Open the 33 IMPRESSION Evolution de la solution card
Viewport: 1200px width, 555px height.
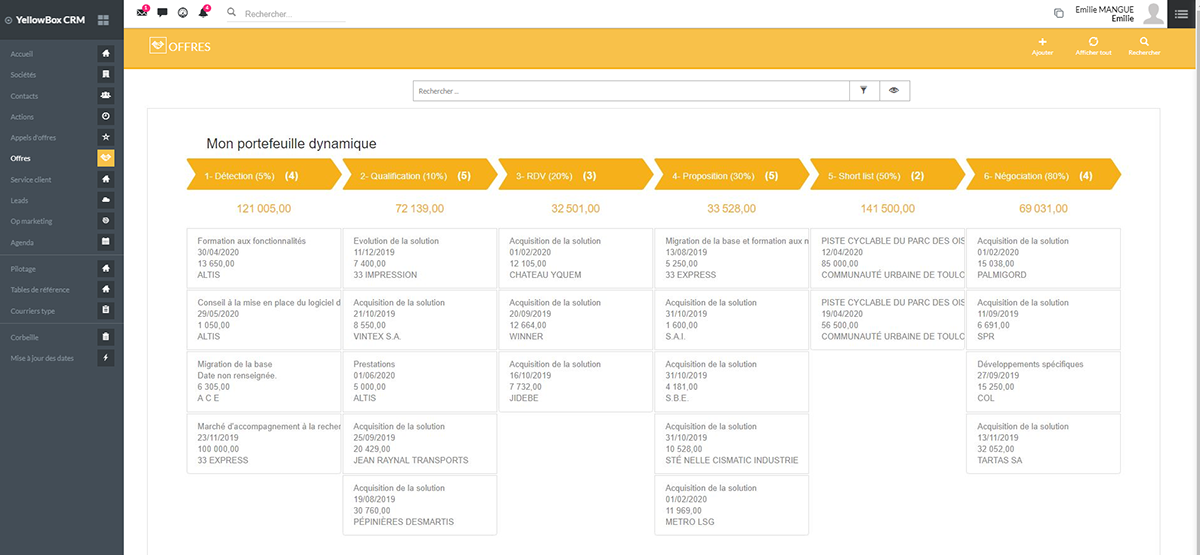coord(420,258)
